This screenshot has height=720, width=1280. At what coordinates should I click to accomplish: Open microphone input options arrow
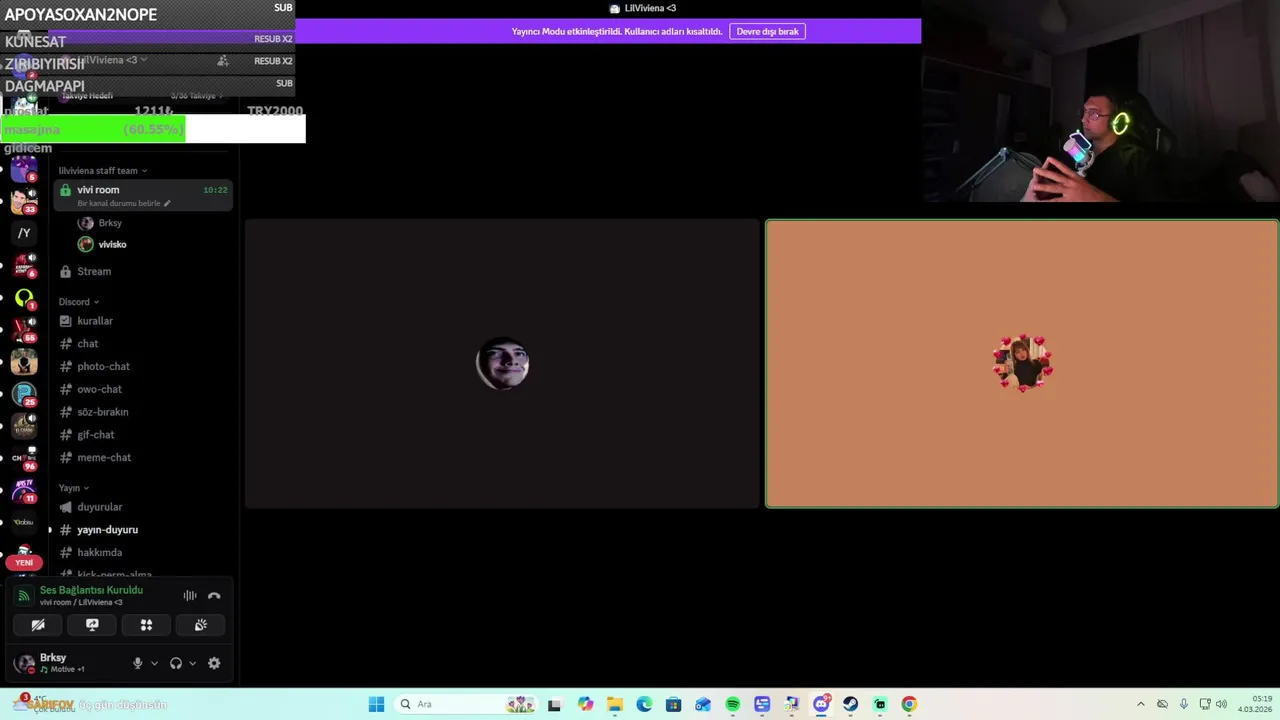(154, 663)
